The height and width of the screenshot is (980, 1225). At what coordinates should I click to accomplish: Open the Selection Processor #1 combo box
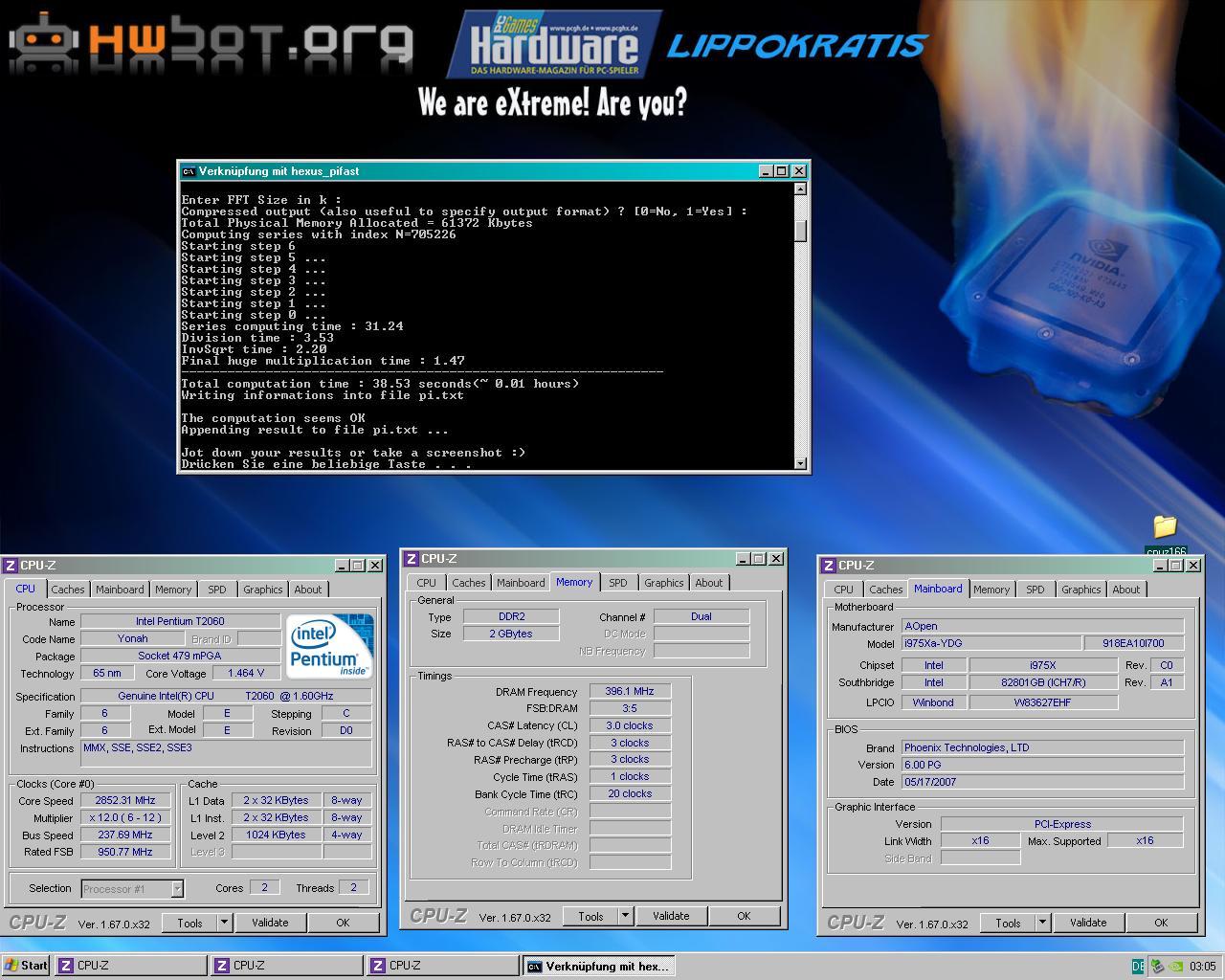(x=132, y=889)
